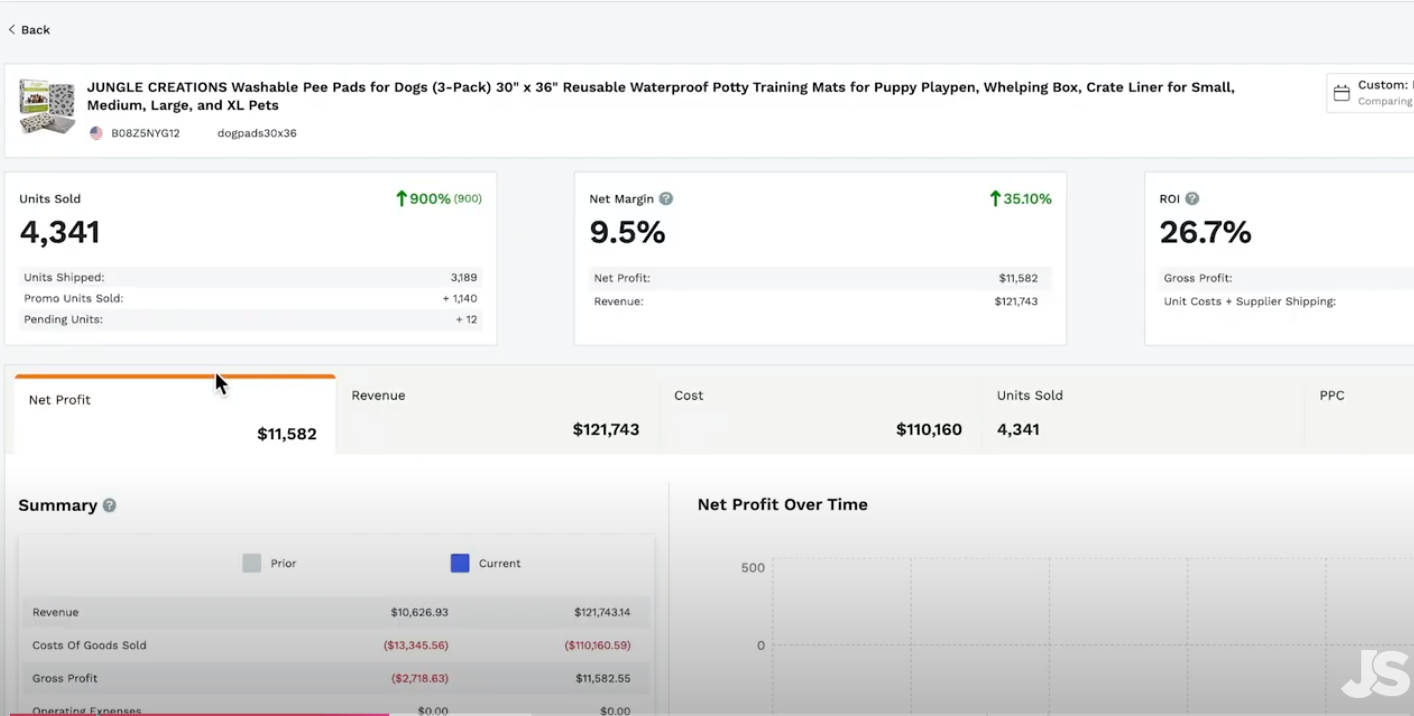Click the Back chevron arrow icon
The image size is (1414, 716).
(12, 30)
